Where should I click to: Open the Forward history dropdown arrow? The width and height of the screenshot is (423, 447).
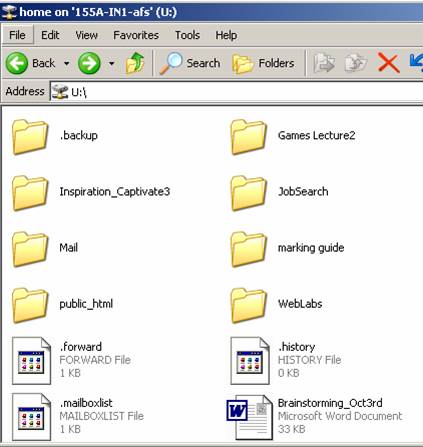click(112, 63)
